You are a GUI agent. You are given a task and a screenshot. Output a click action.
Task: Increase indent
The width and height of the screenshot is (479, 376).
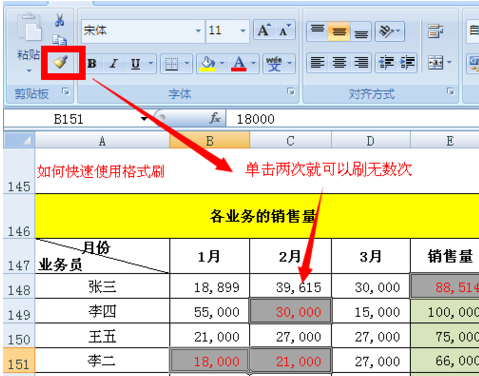407,63
